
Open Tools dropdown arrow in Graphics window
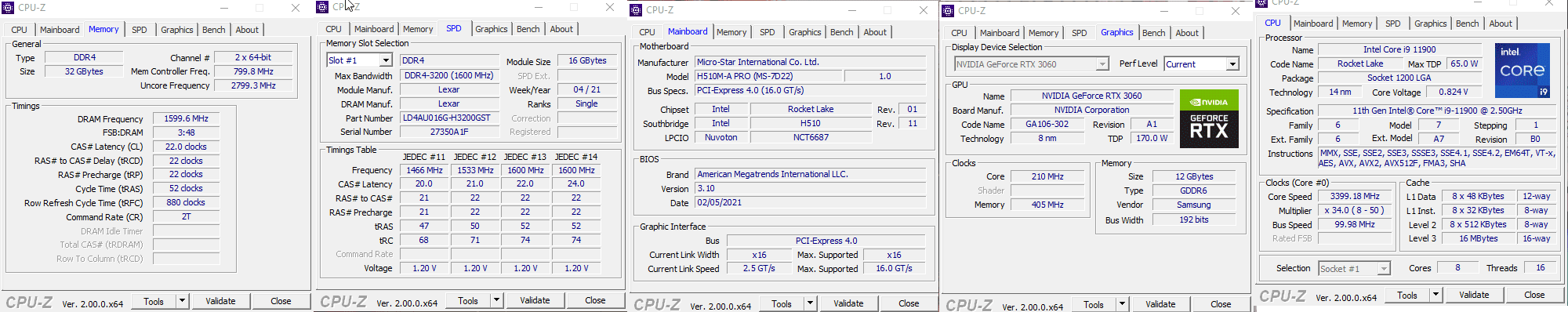(x=1122, y=304)
